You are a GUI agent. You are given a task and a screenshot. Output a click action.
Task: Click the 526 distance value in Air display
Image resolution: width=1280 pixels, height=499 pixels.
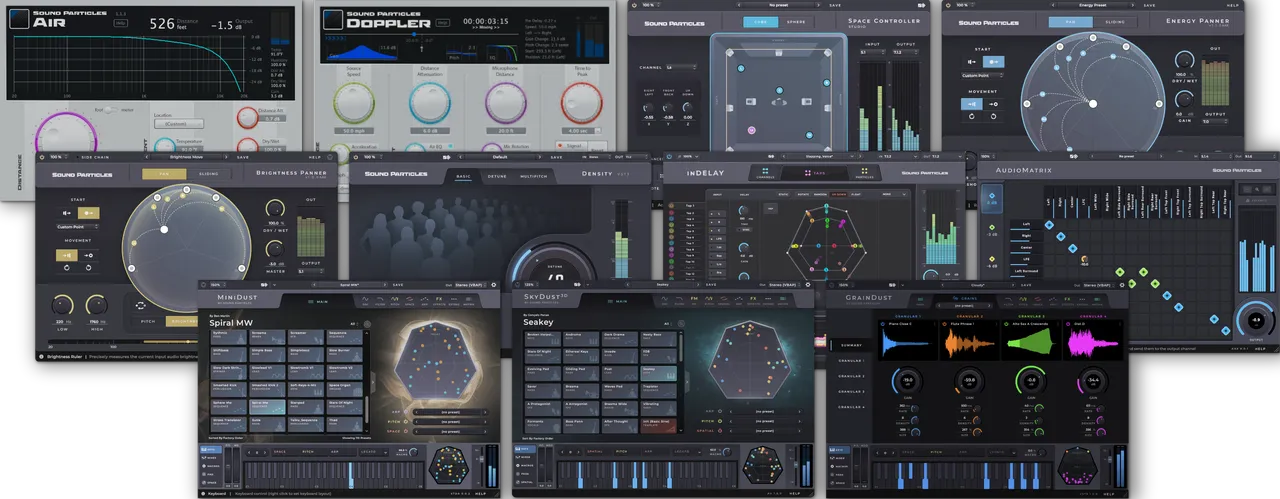[x=162, y=23]
